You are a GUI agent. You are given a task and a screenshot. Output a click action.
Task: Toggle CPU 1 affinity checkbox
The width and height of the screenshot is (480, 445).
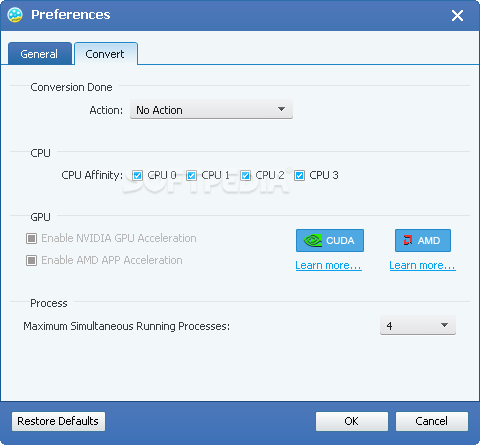pyautogui.click(x=191, y=175)
